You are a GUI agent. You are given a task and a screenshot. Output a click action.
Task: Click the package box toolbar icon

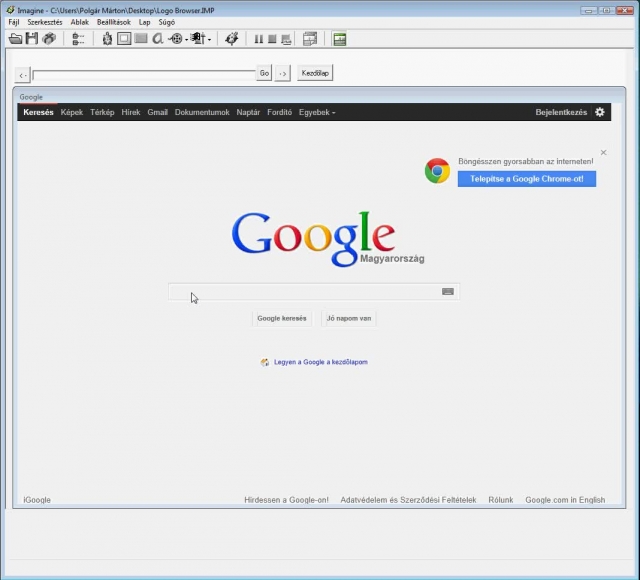pos(49,39)
